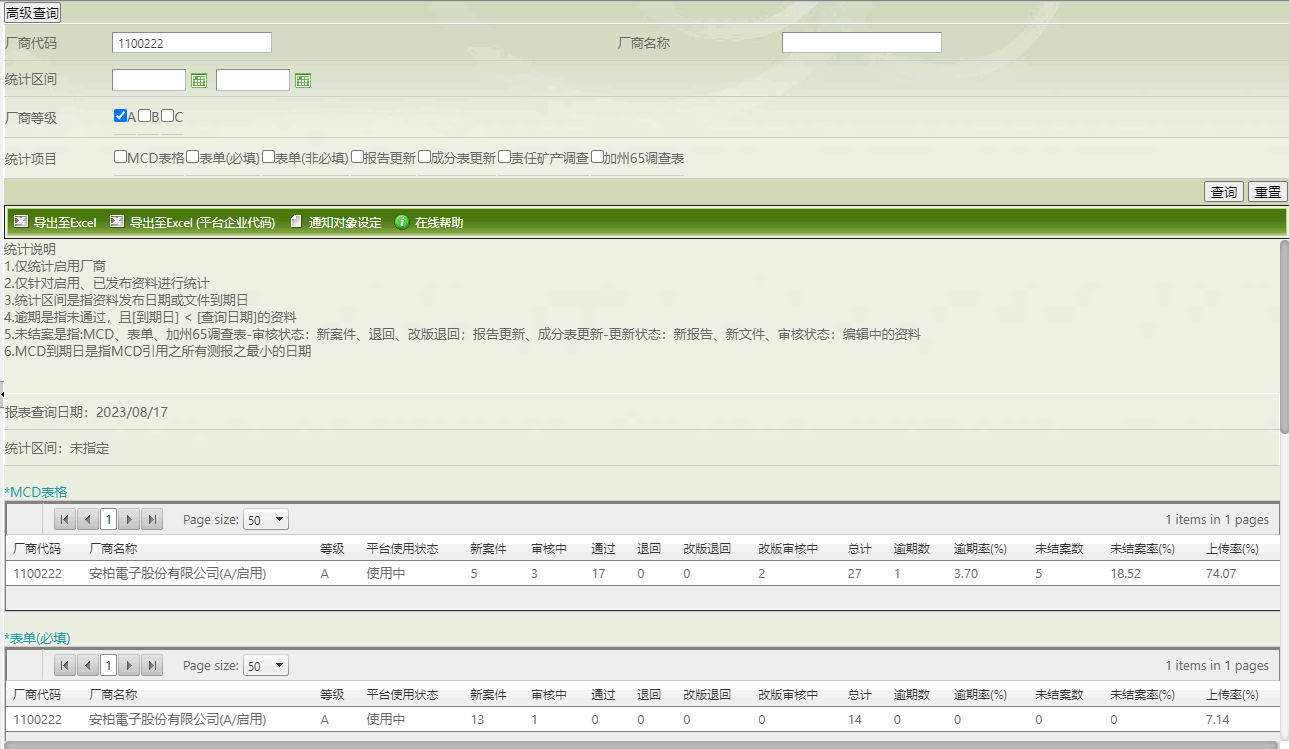Click the left-edge panel collapse arrow
Screen dimensions: 1289x749
coord(2,393)
